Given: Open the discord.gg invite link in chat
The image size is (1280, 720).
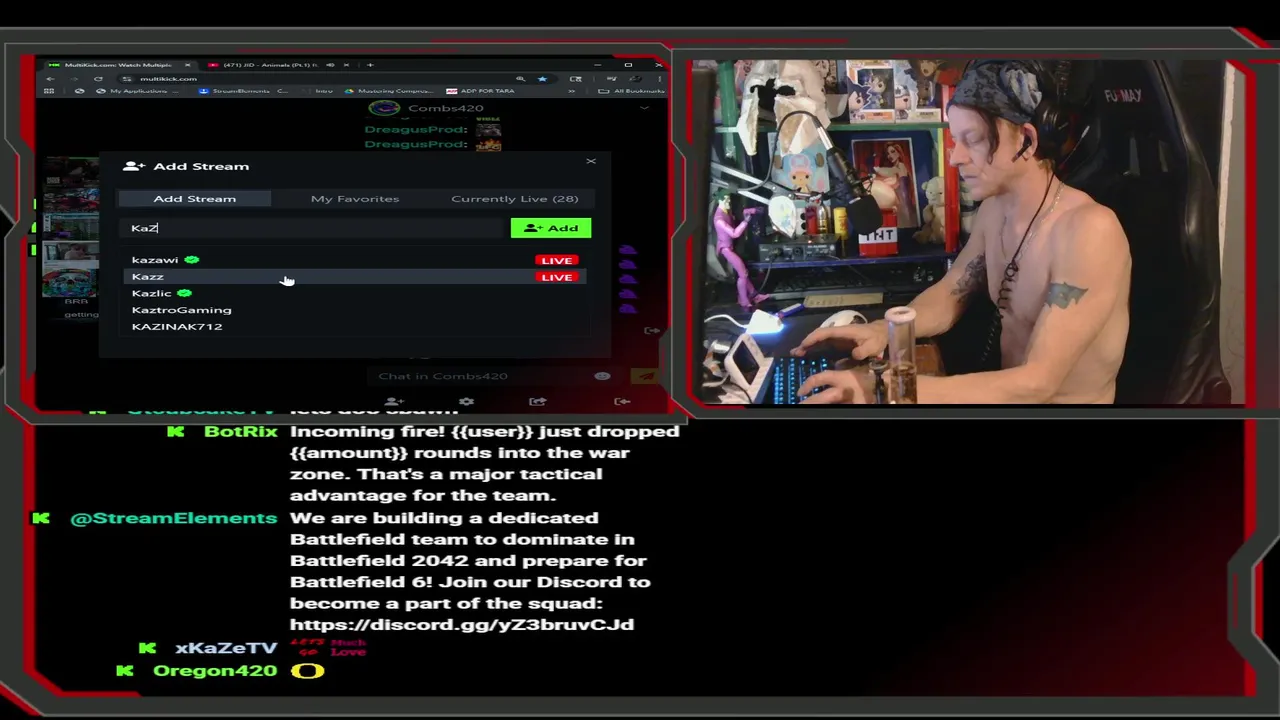Looking at the screenshot, I should point(462,625).
